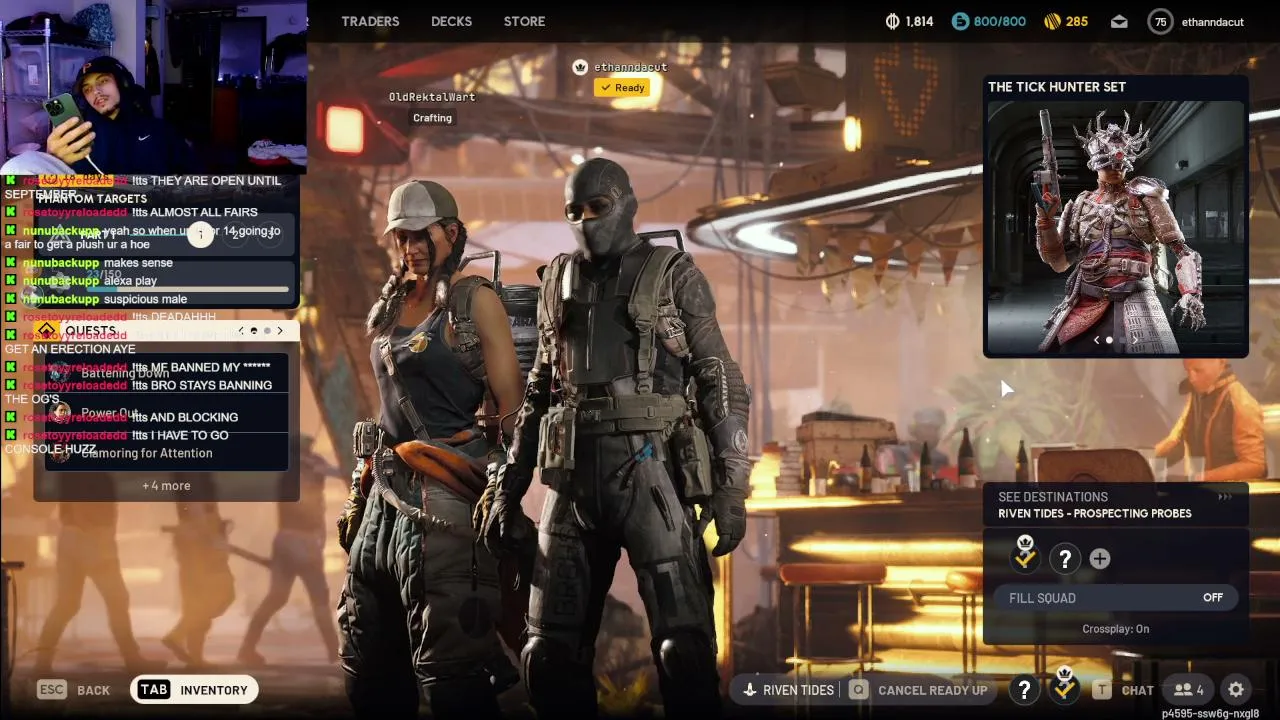Click the coin currency icon beside 1,814
This screenshot has width=1280, height=720.
892,21
